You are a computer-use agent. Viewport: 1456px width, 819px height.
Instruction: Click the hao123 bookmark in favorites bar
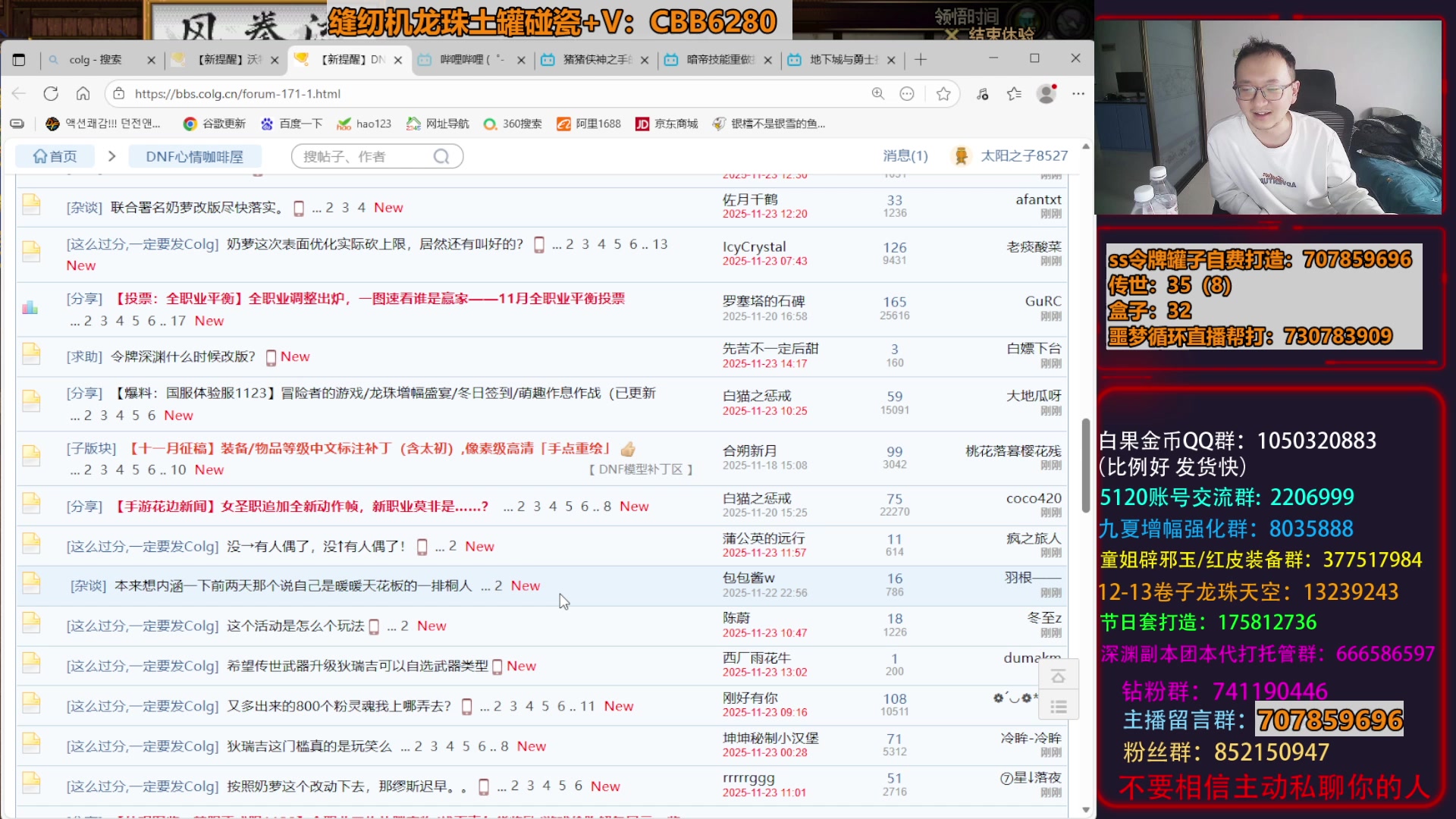click(364, 124)
